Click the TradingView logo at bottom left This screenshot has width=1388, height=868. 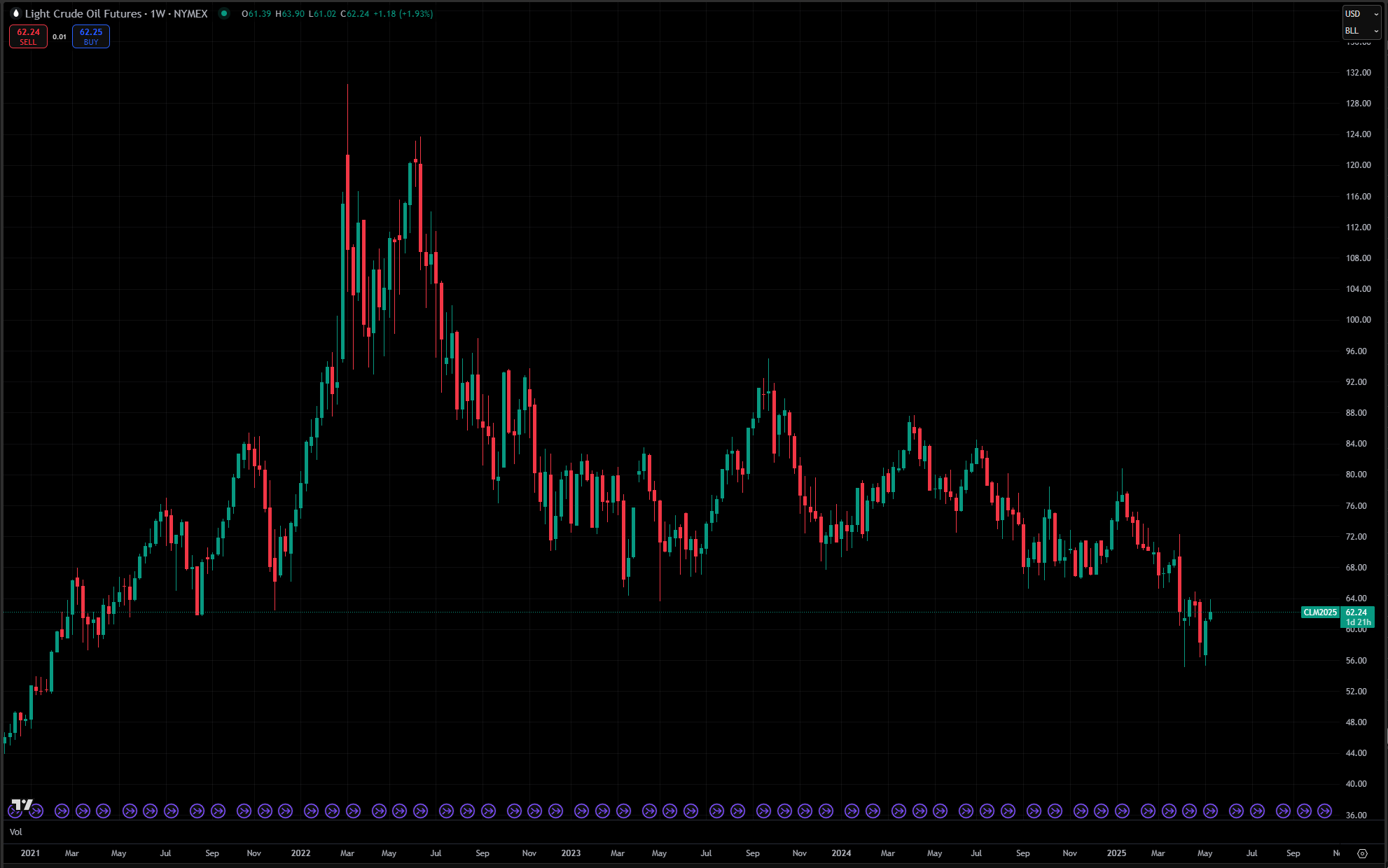[22, 804]
